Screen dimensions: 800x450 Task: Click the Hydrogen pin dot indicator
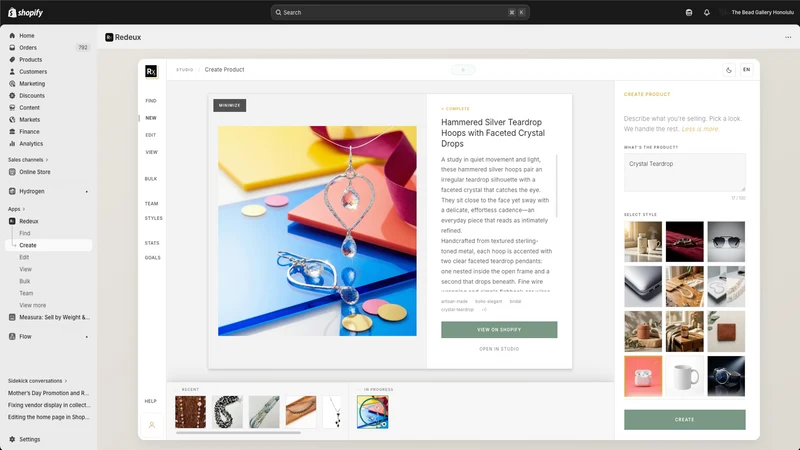[87, 192]
